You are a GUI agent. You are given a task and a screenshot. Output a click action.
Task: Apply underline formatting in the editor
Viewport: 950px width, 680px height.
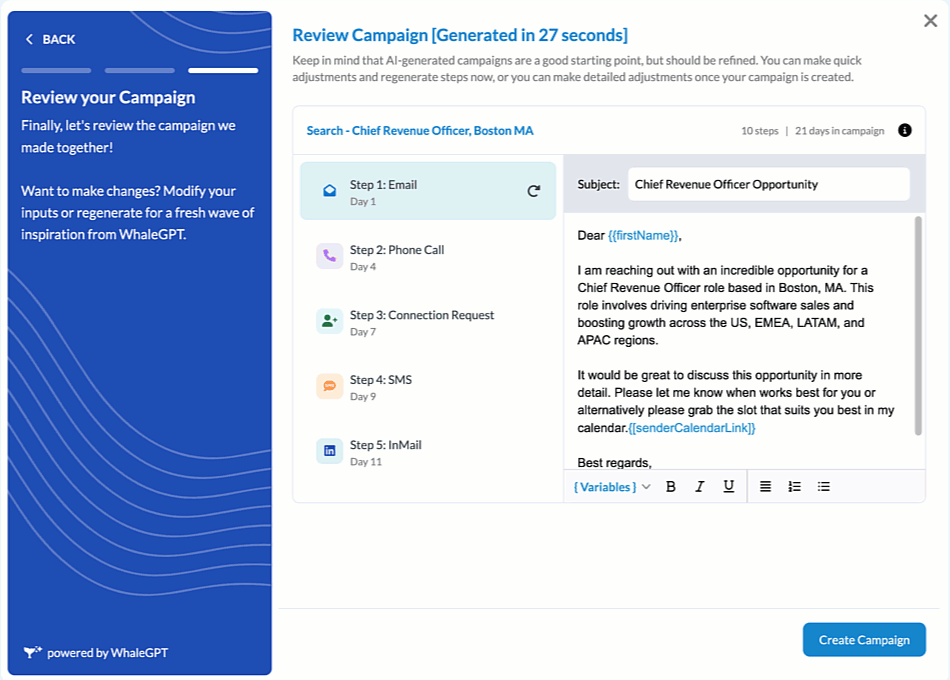[729, 486]
